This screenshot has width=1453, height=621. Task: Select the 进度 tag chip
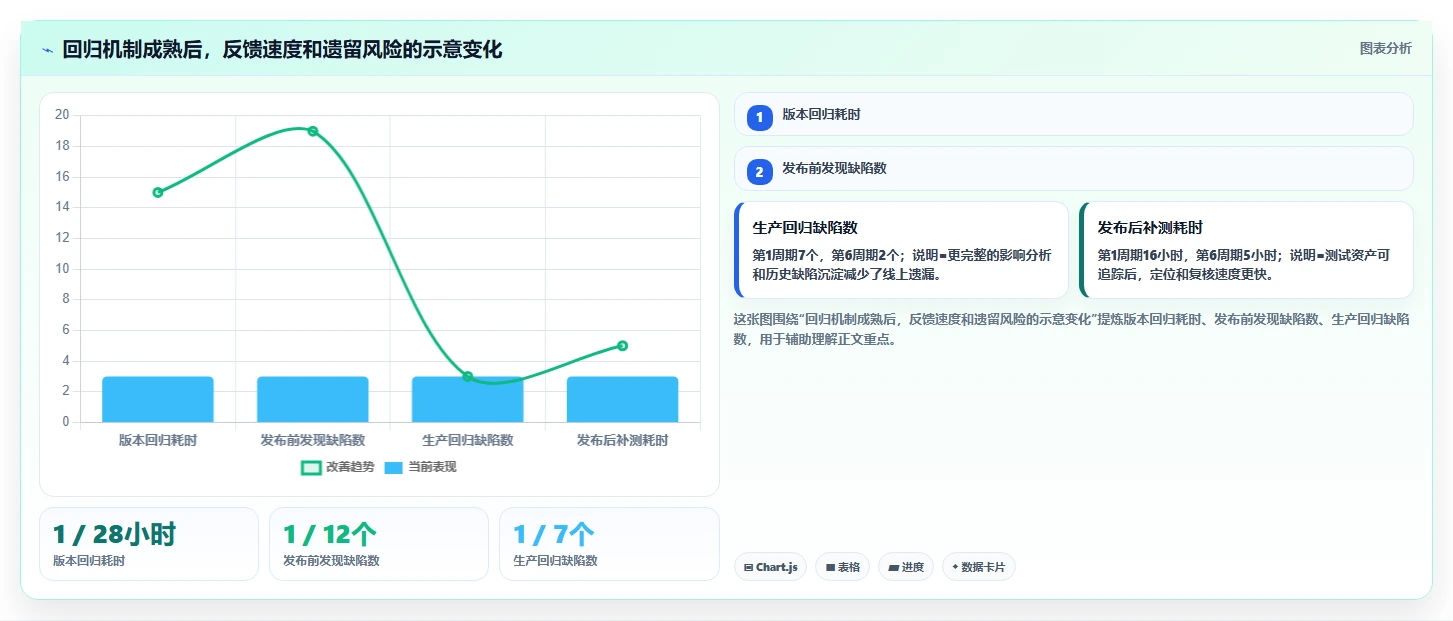tap(905, 567)
